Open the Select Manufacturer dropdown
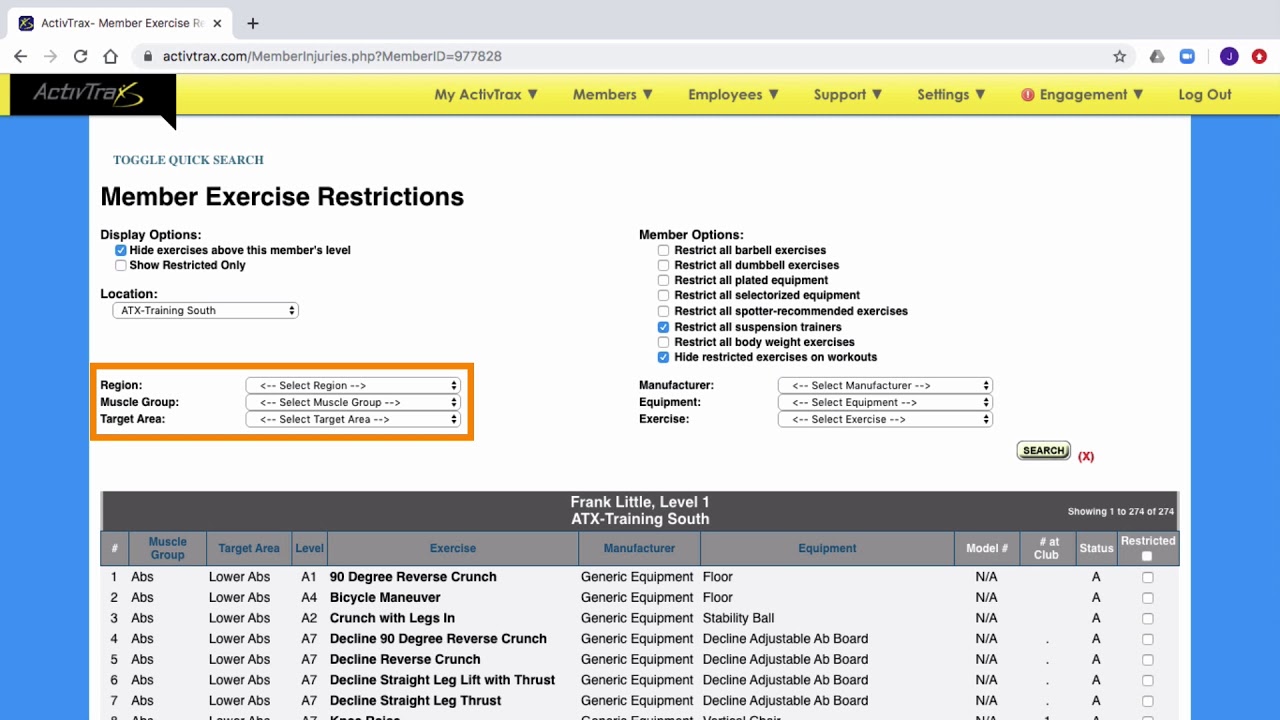The height and width of the screenshot is (720, 1280). [x=885, y=385]
